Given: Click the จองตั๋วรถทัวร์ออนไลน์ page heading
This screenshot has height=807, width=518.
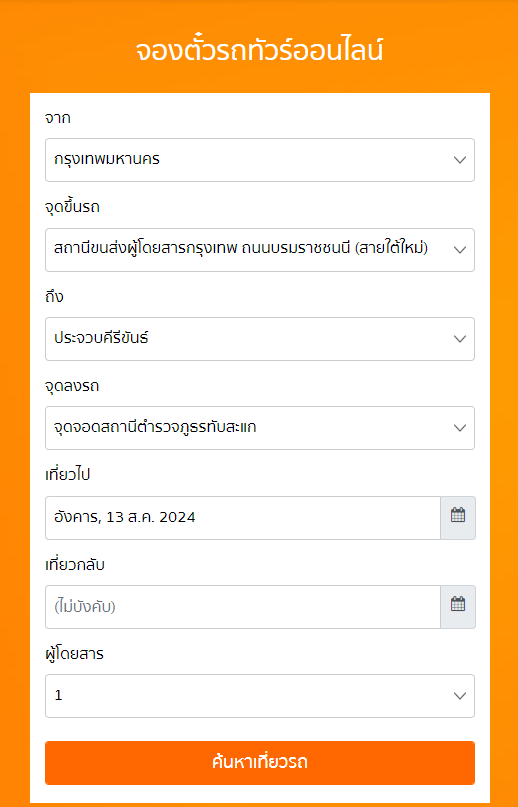Looking at the screenshot, I should coord(260,51).
